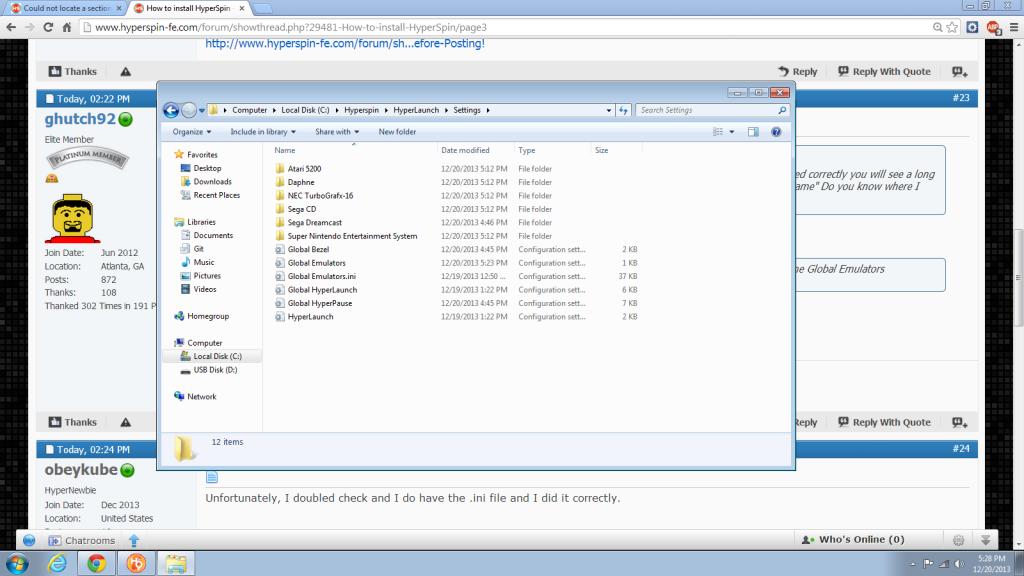Open Include in library dropdown

[x=263, y=132]
